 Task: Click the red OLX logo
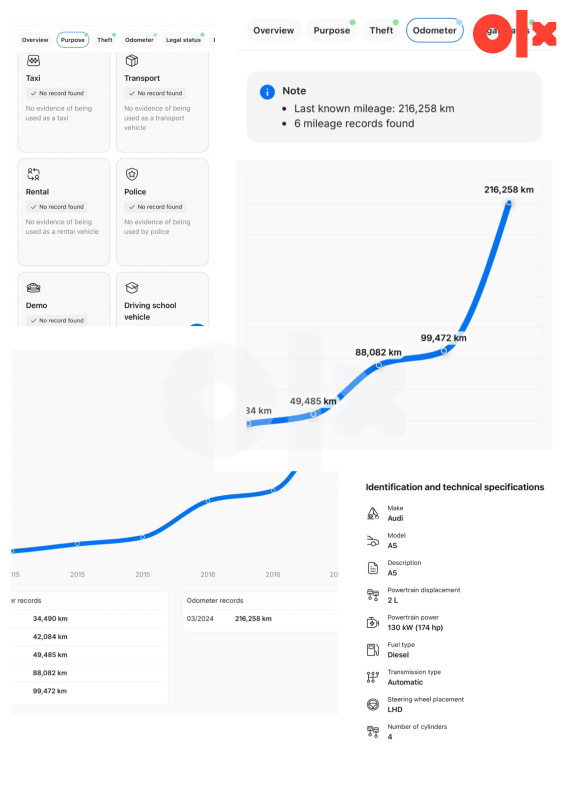coord(513,34)
